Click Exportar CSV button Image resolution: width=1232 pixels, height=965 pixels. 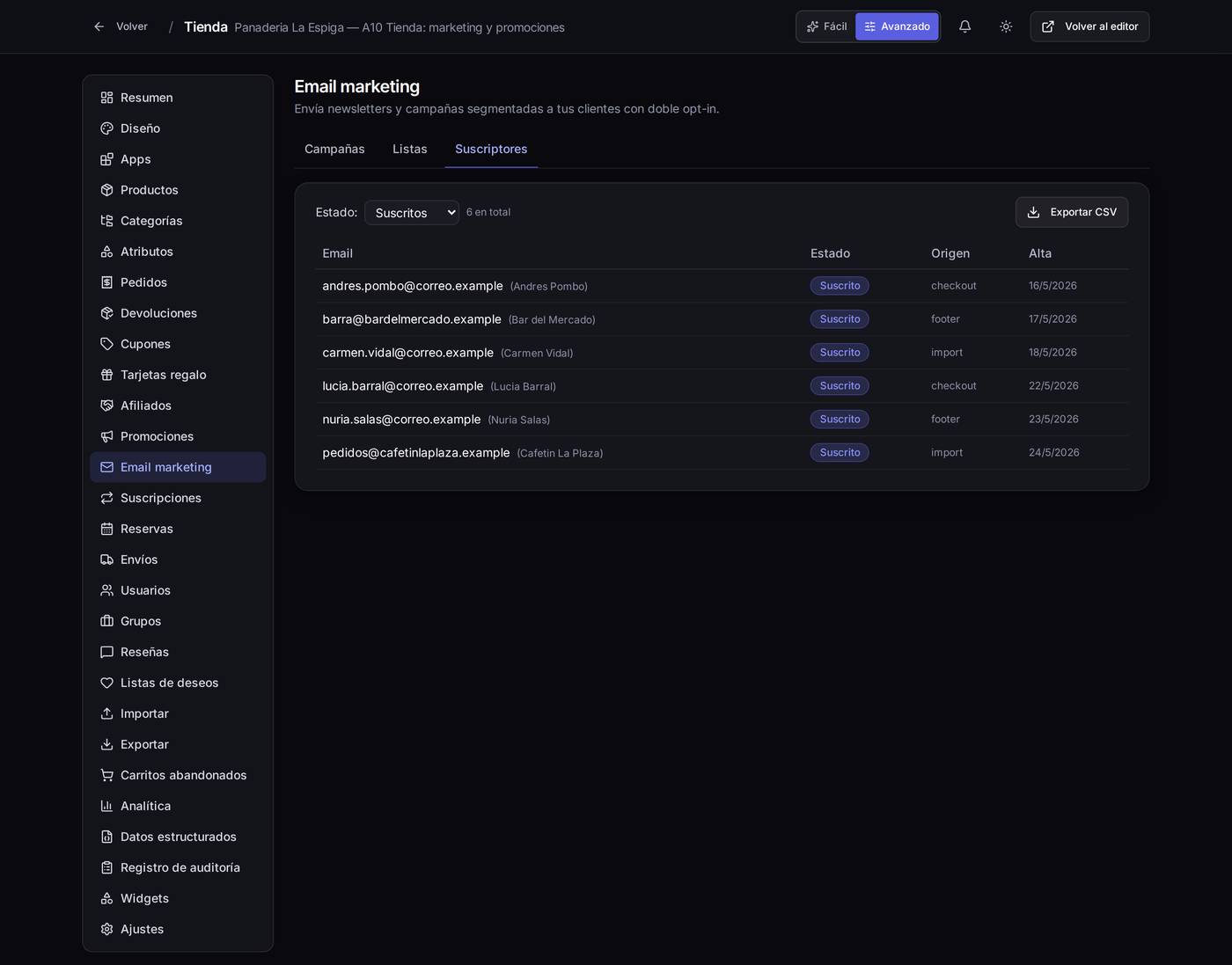(x=1072, y=212)
